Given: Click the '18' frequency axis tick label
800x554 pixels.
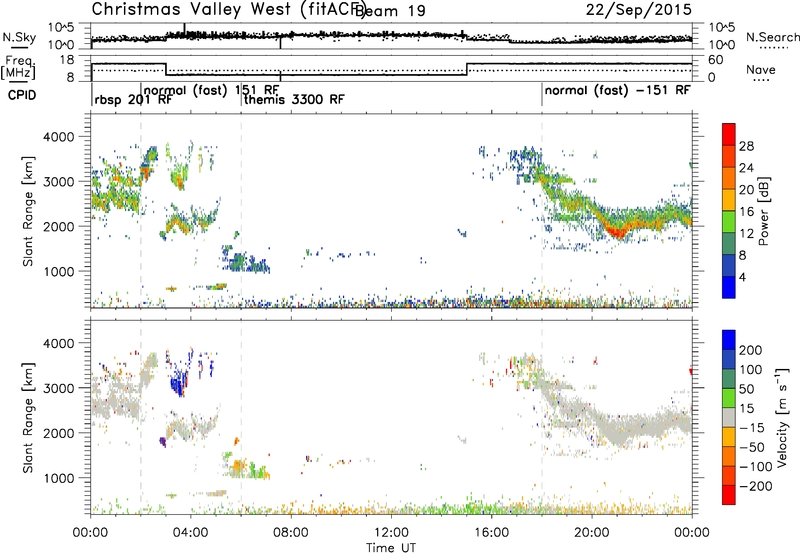Looking at the screenshot, I should [67, 60].
